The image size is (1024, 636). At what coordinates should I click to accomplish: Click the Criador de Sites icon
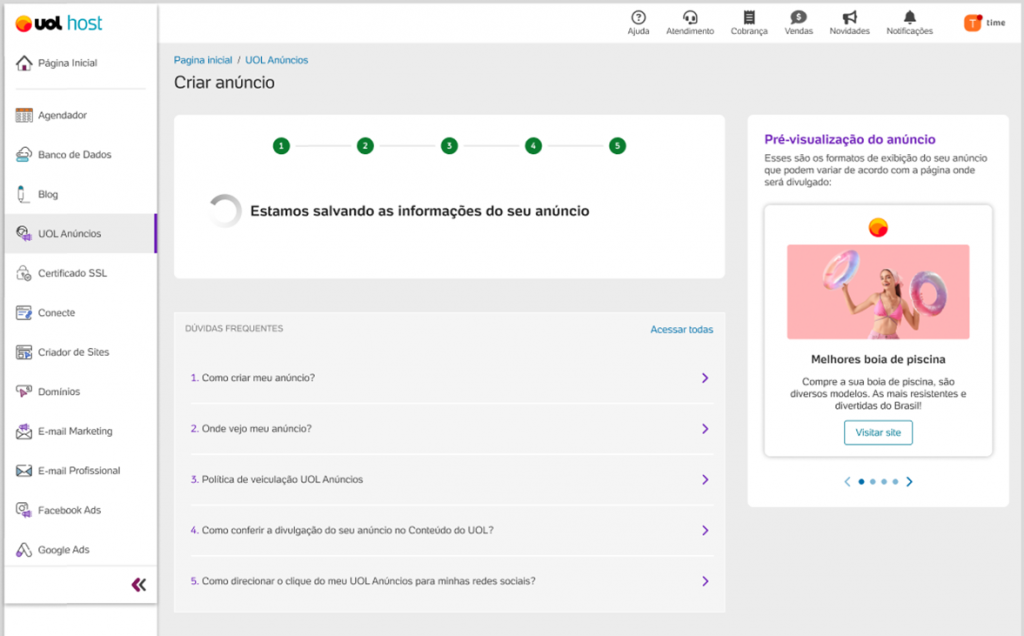click(24, 352)
